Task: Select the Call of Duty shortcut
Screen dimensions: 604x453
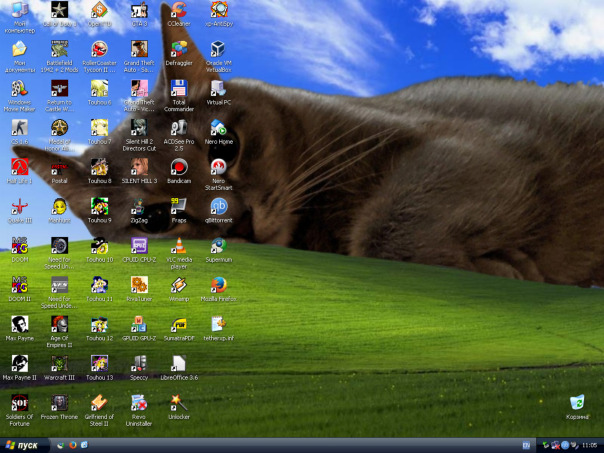Action: (59, 10)
